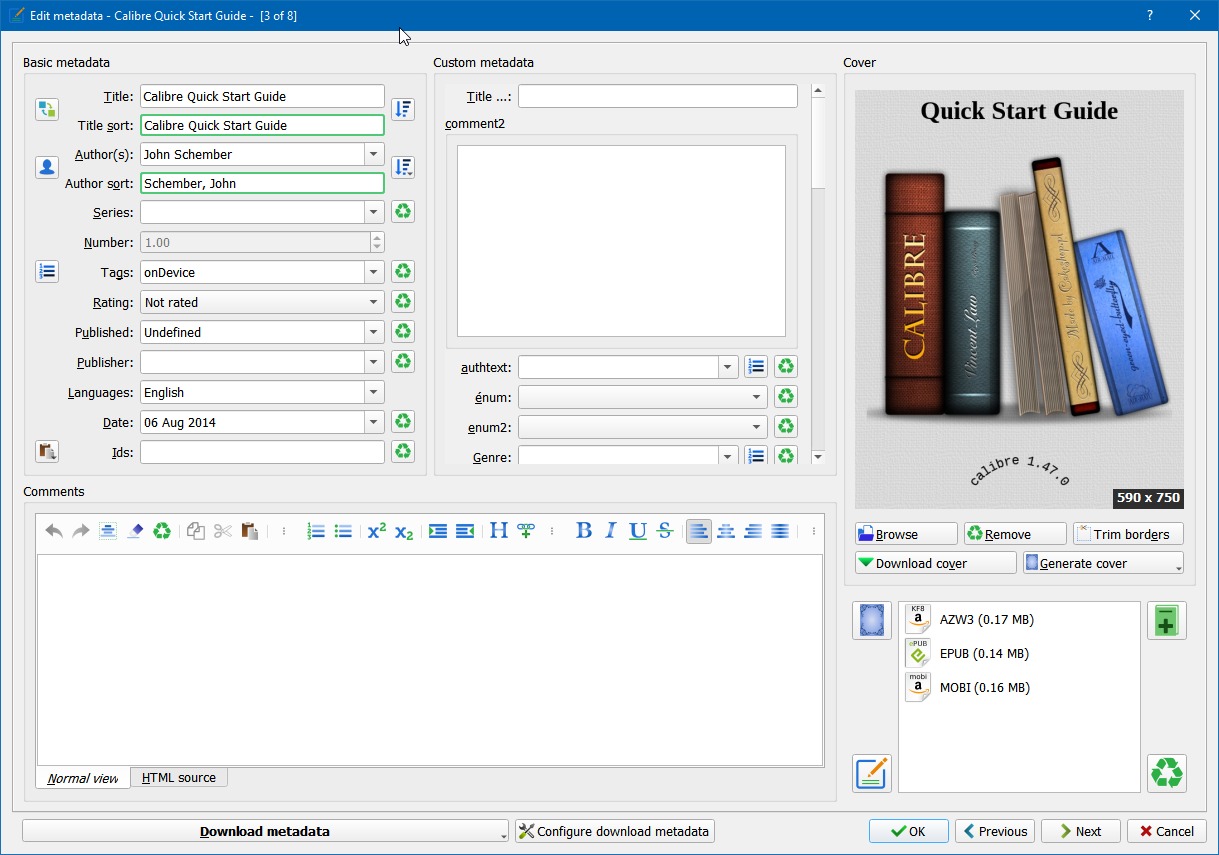Add a format with the green plus book icon

(x=1166, y=620)
